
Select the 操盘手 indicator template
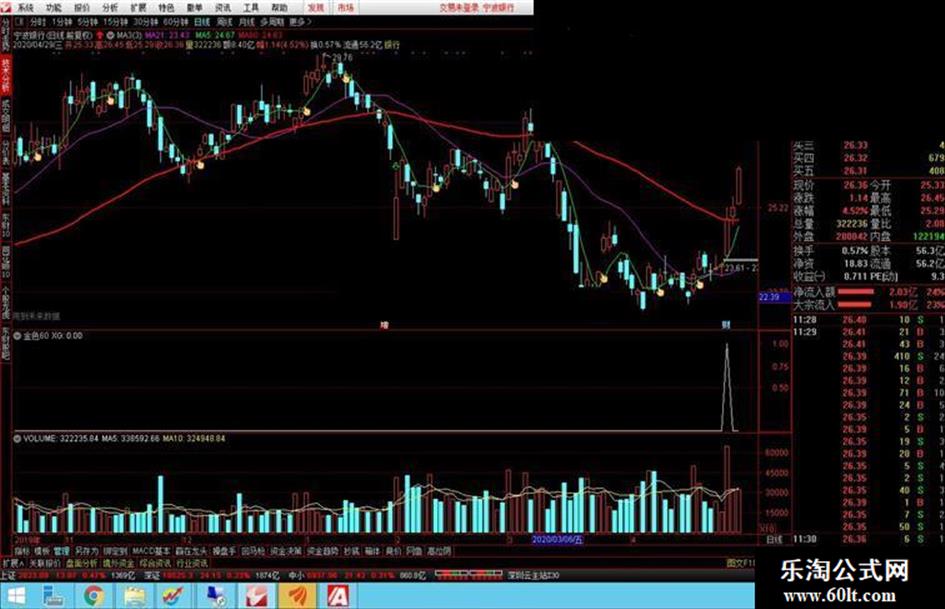point(224,551)
